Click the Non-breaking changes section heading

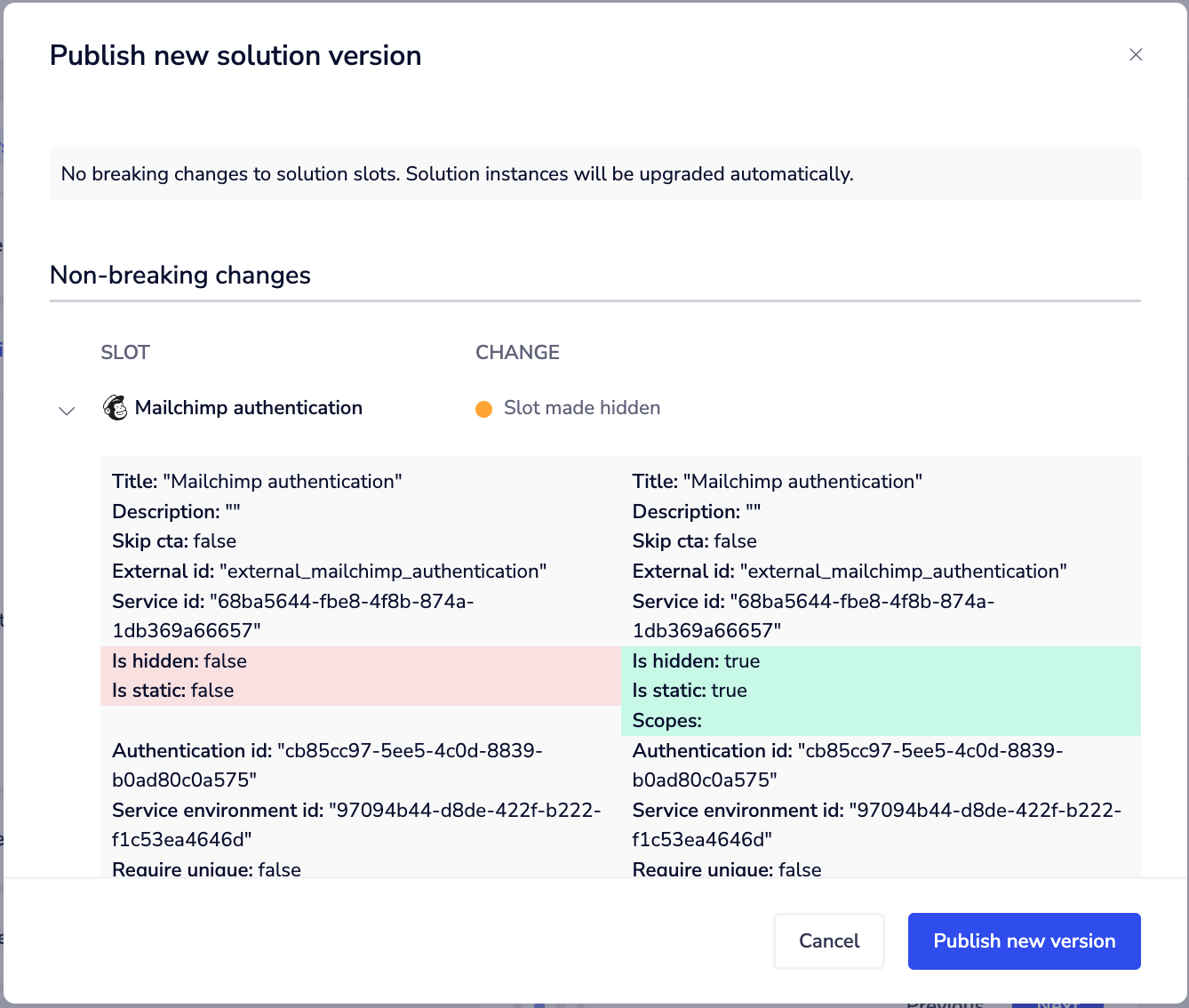pyautogui.click(x=180, y=276)
